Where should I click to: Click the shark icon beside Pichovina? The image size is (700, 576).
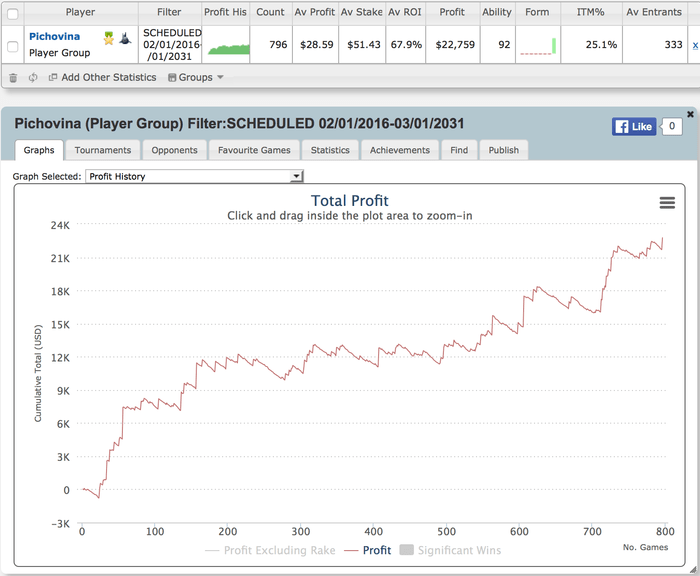(125, 38)
